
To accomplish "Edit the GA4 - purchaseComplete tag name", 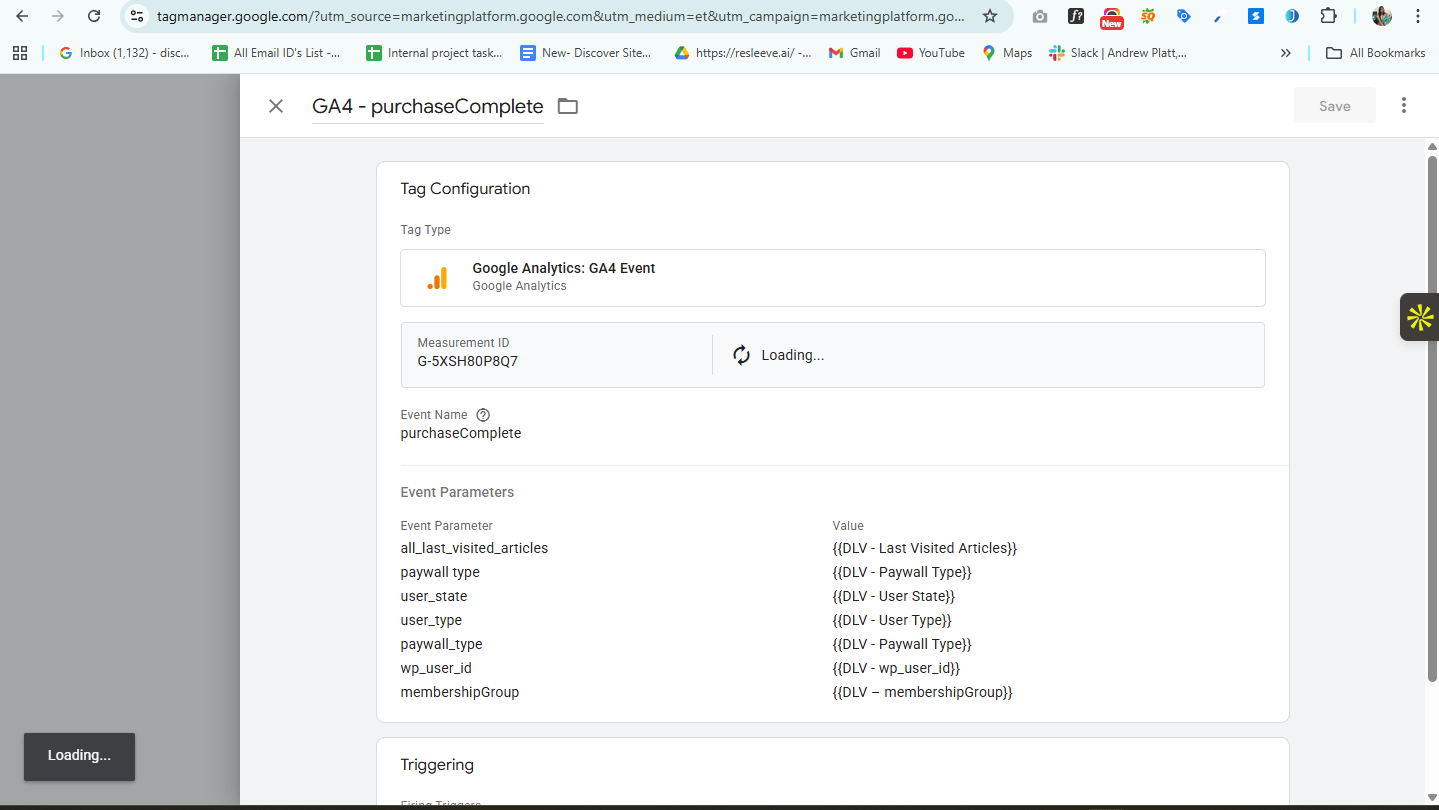I will pyautogui.click(x=428, y=106).
